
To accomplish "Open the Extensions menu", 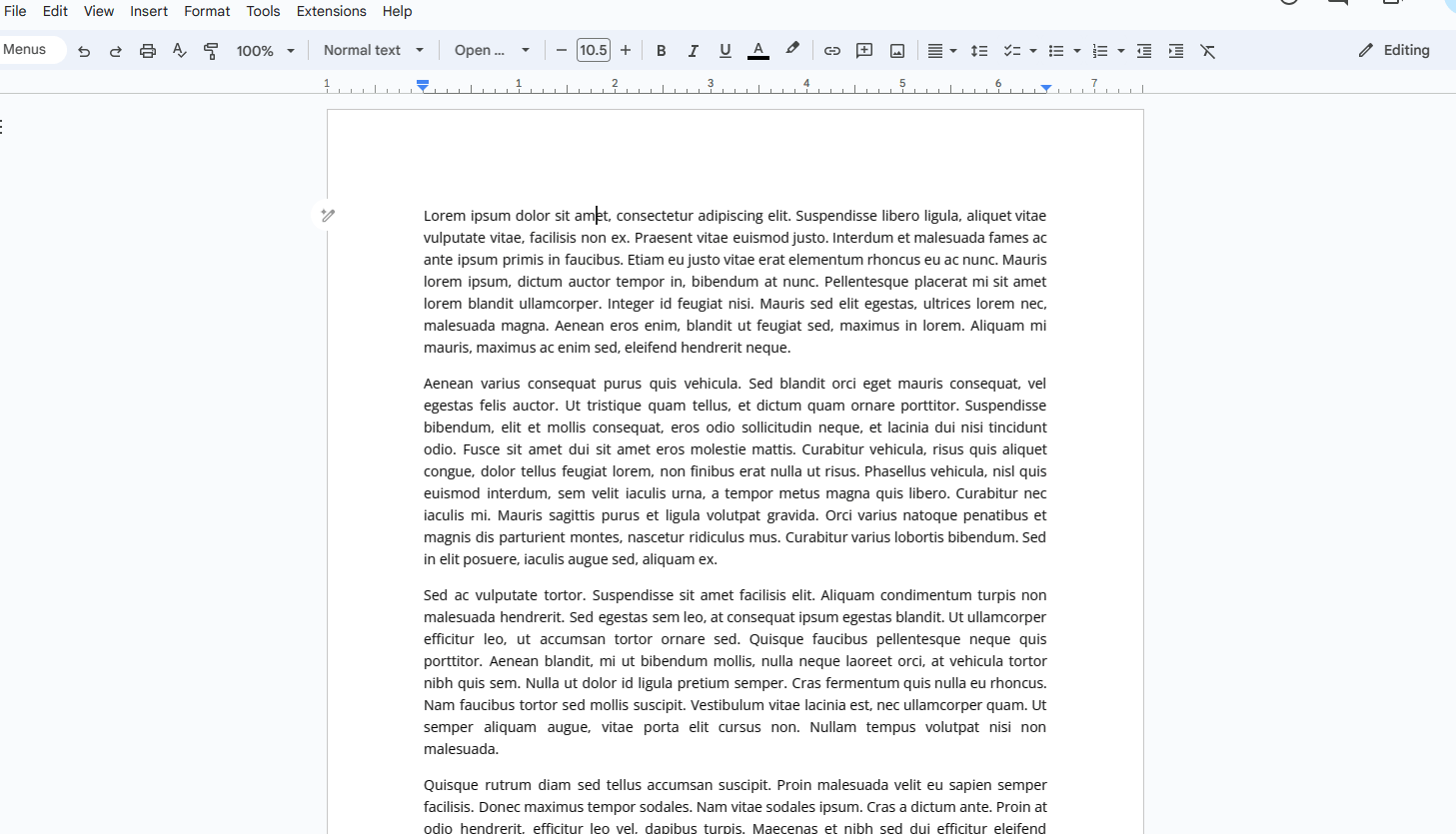I will click(x=331, y=11).
